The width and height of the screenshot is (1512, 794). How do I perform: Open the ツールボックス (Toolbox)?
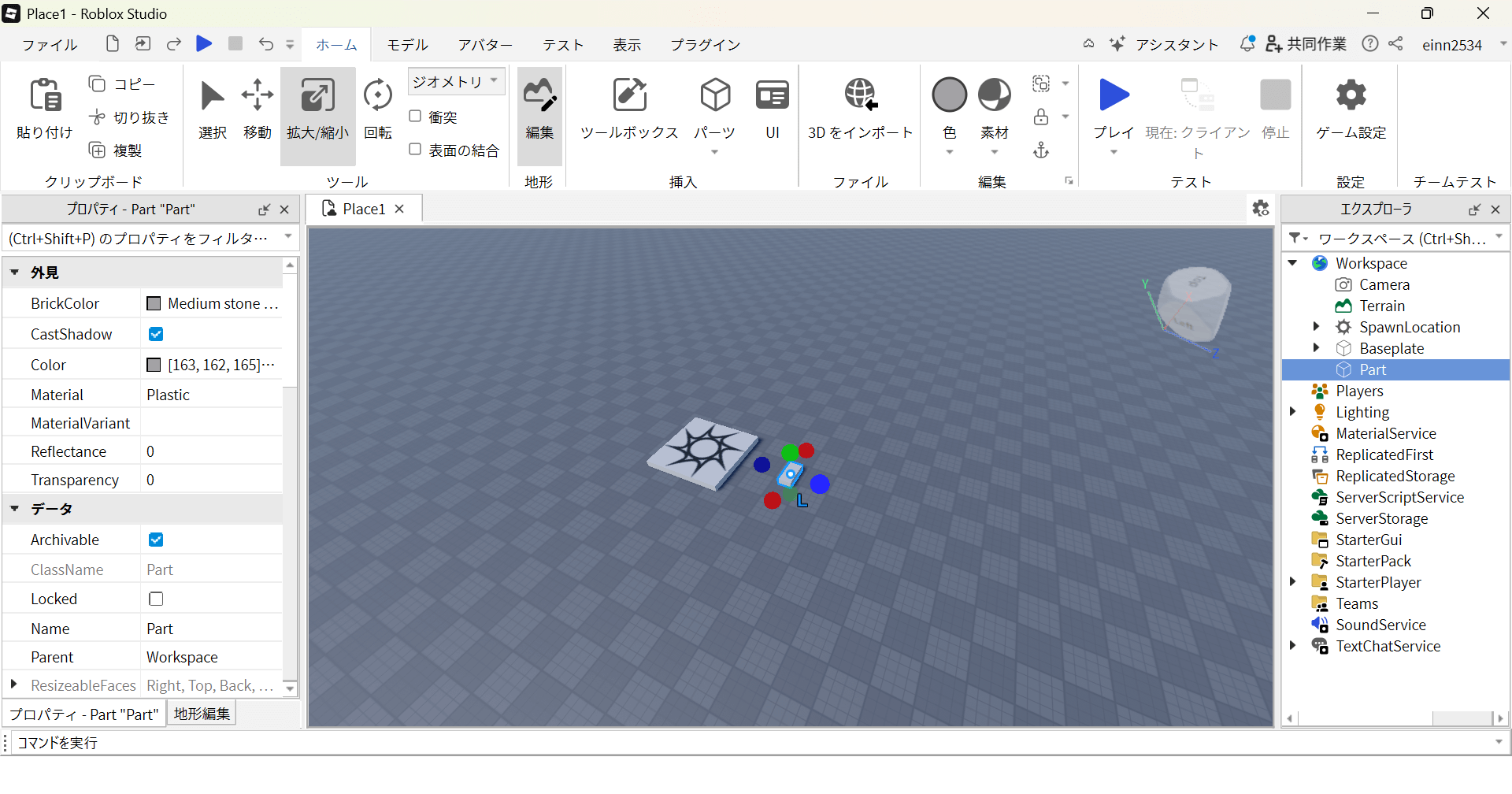point(629,109)
